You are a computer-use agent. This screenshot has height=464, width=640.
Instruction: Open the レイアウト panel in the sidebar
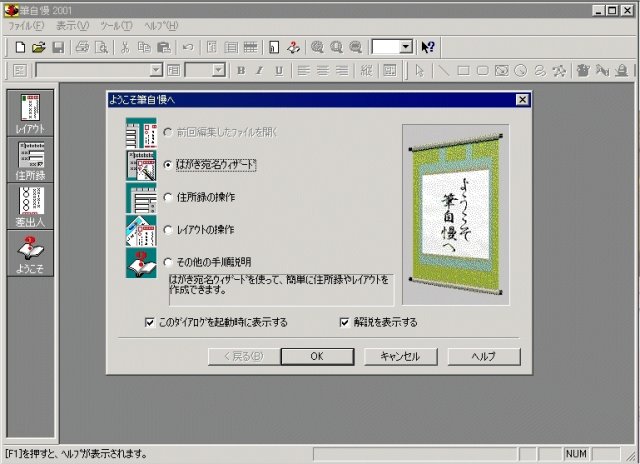30,113
